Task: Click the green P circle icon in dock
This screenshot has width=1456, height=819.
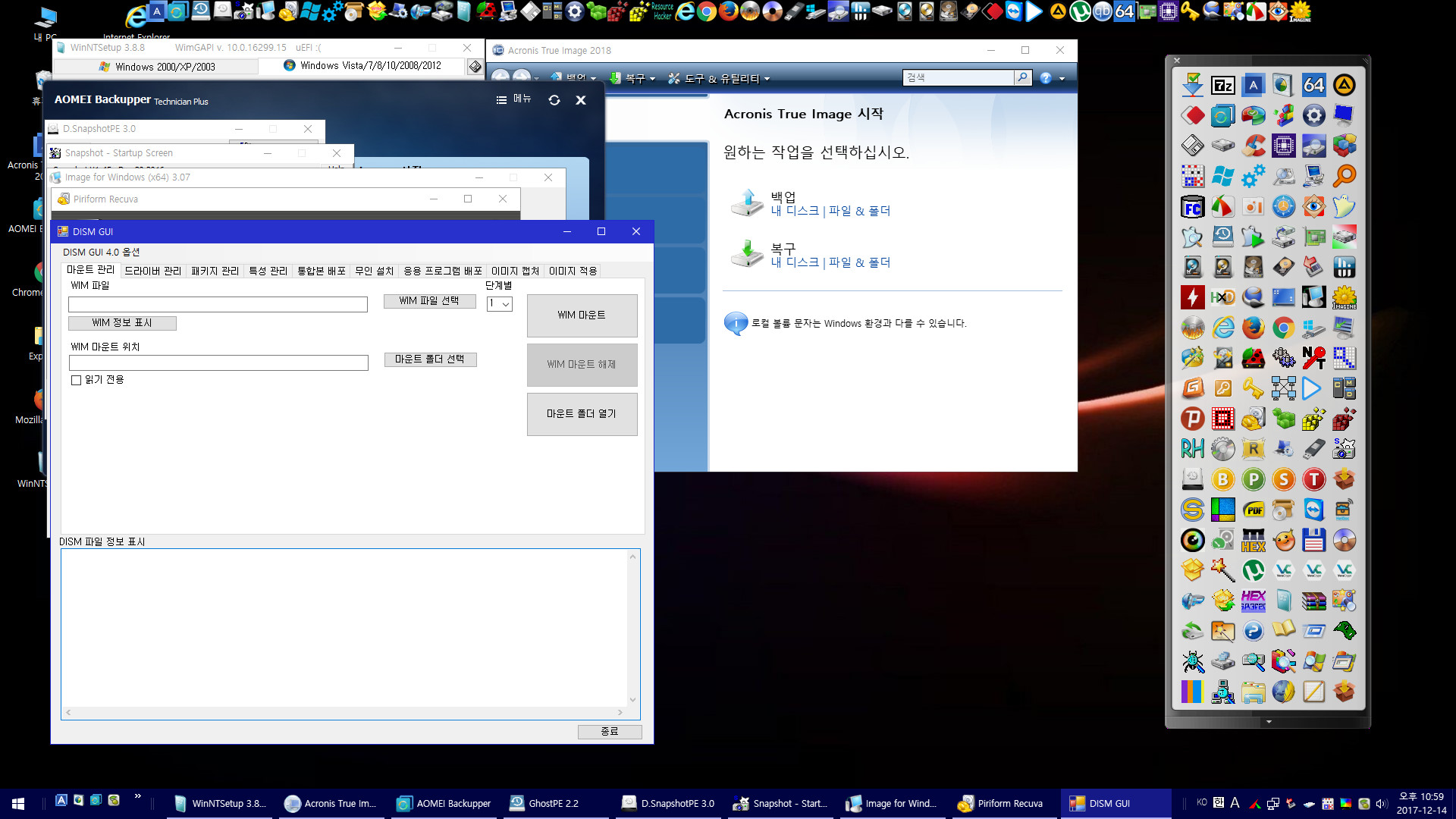Action: (x=1253, y=479)
